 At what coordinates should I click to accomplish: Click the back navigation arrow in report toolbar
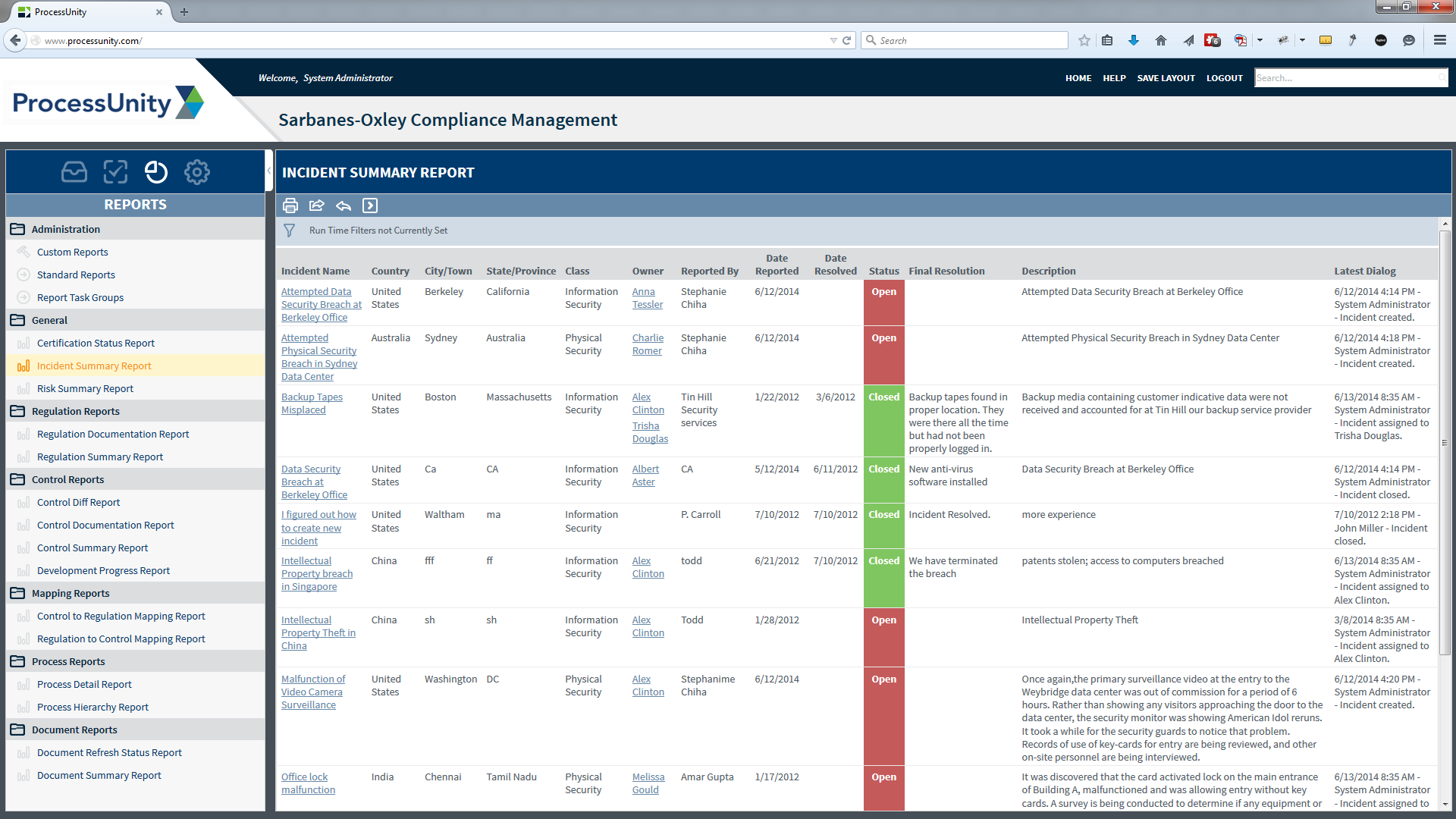pyautogui.click(x=344, y=206)
